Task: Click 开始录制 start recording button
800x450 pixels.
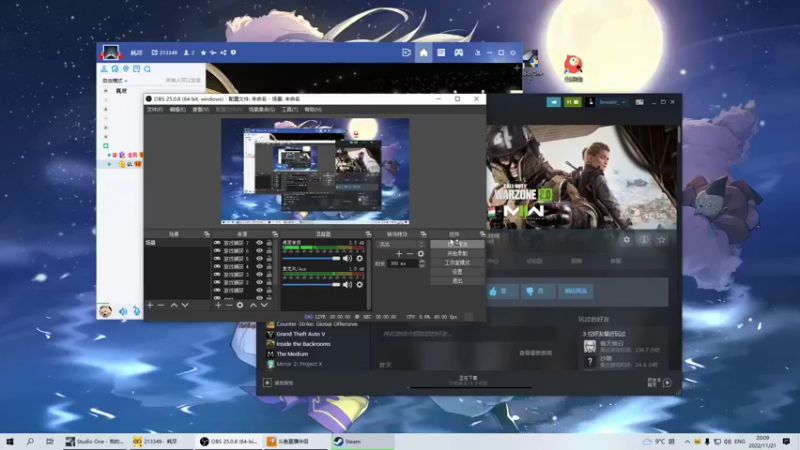Action: pyautogui.click(x=457, y=254)
